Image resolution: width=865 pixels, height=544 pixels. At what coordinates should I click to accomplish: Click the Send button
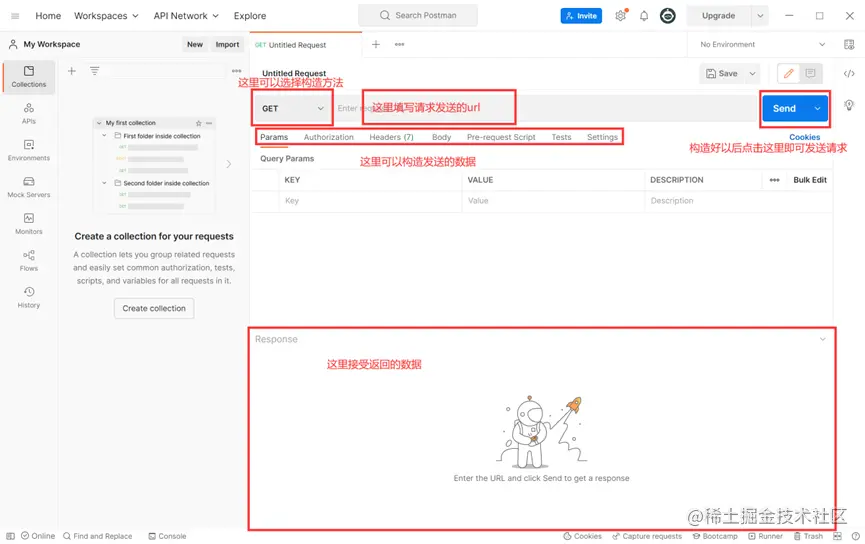(x=784, y=108)
